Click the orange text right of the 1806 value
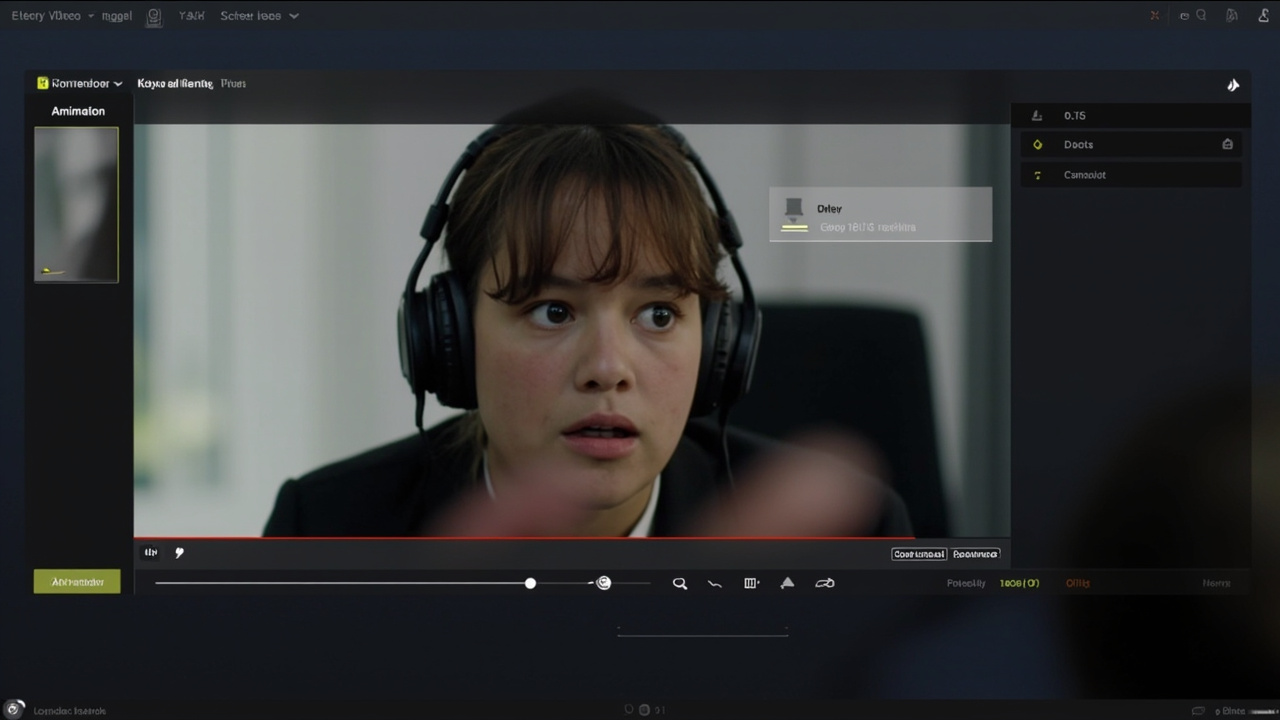This screenshot has width=1280, height=720. [1077, 583]
